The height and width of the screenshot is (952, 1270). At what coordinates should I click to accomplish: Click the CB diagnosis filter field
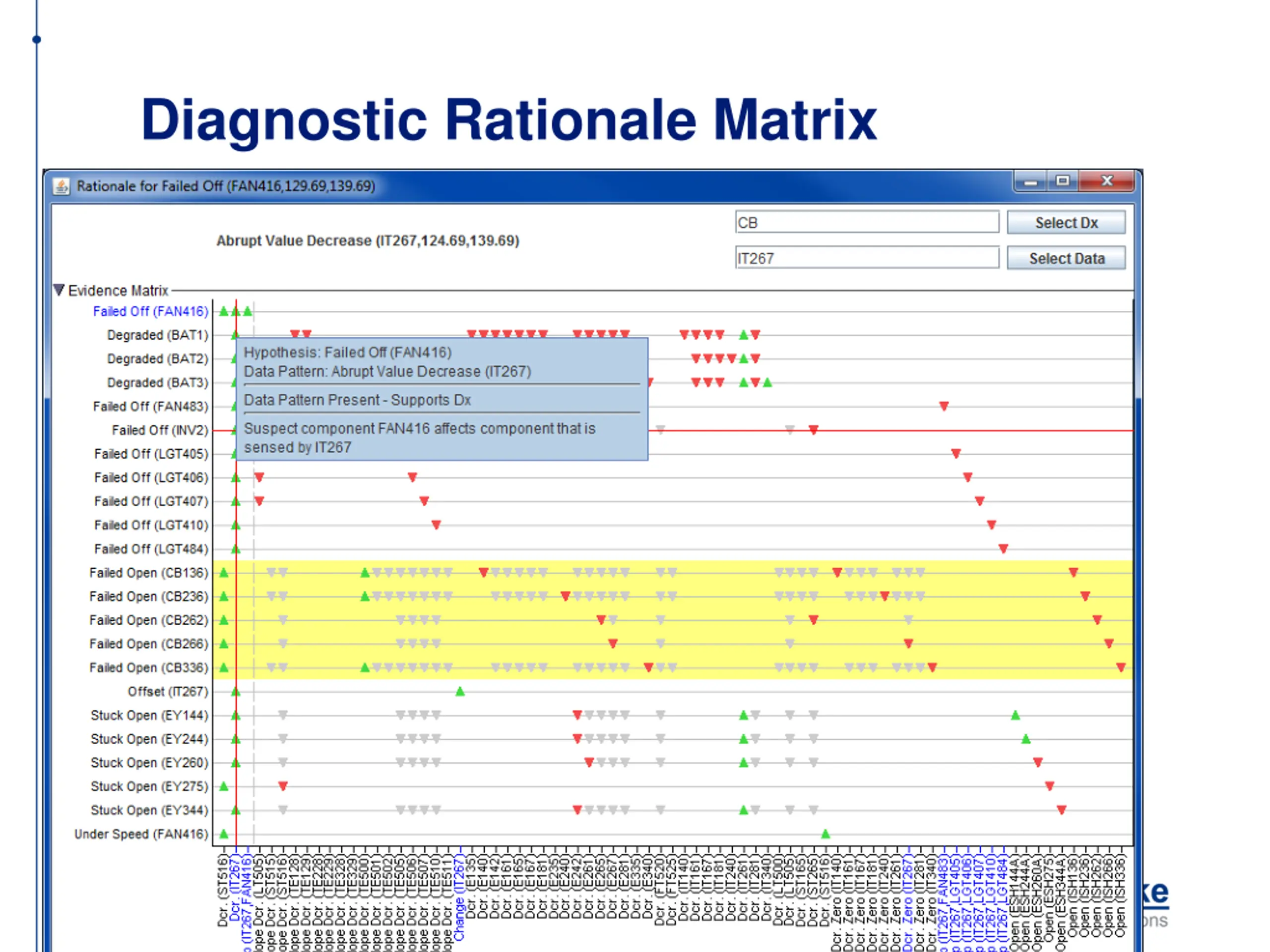point(867,222)
